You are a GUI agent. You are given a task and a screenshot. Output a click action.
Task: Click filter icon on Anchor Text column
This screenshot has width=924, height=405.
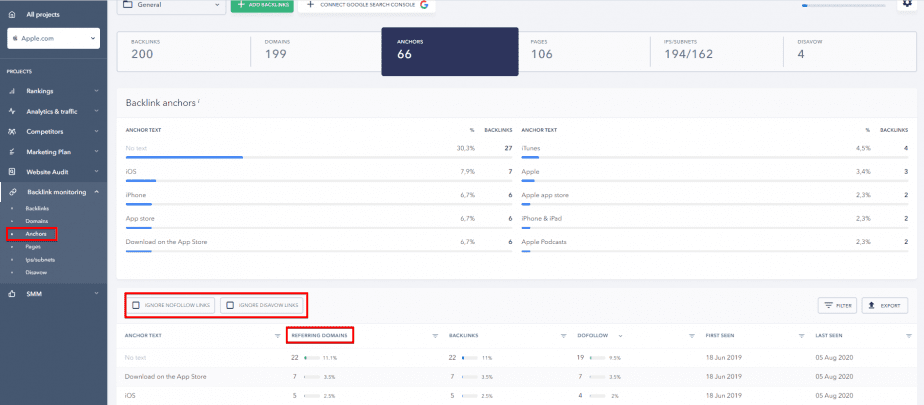pyautogui.click(x=278, y=335)
